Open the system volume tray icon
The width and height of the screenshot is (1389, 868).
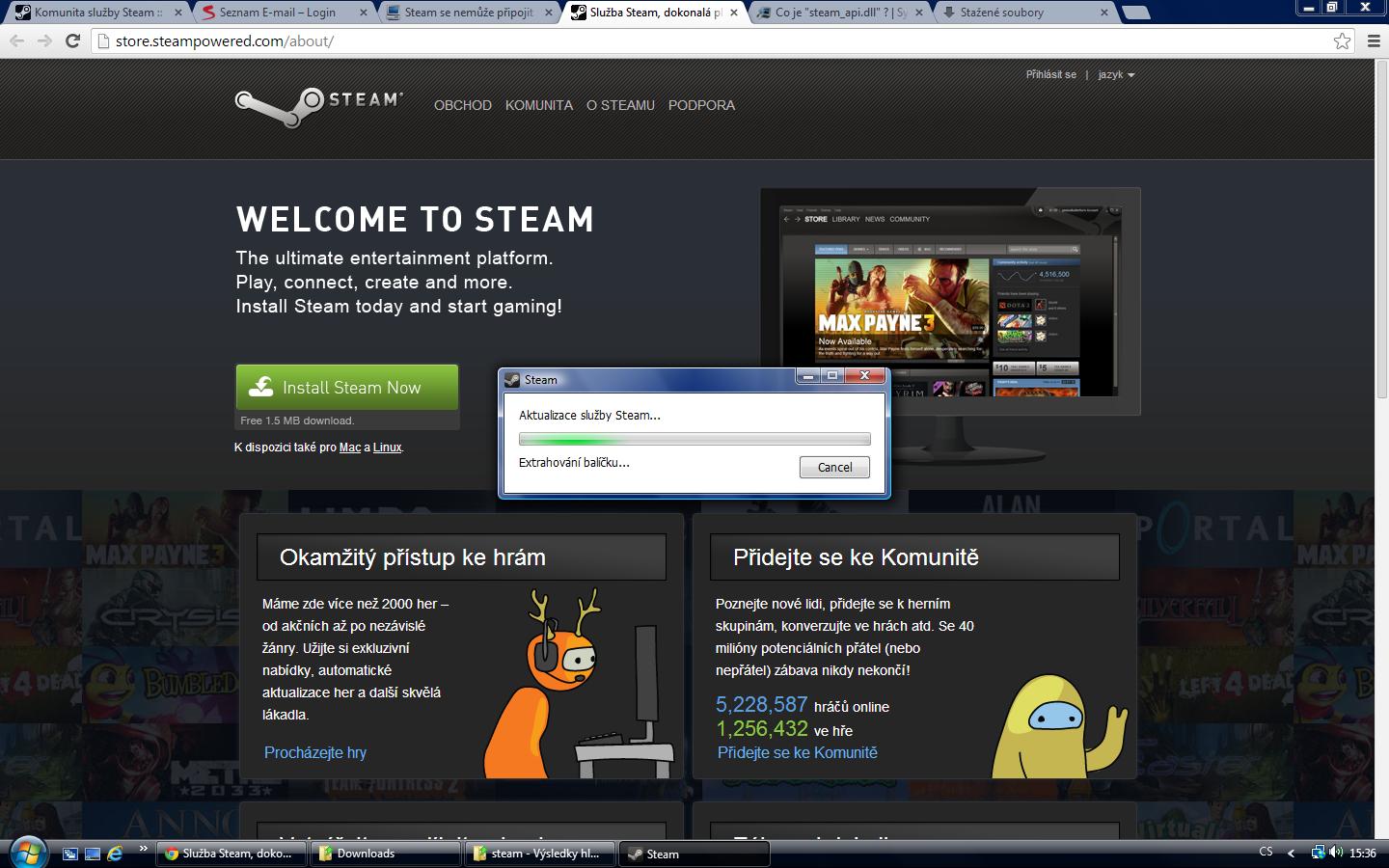(x=1336, y=853)
